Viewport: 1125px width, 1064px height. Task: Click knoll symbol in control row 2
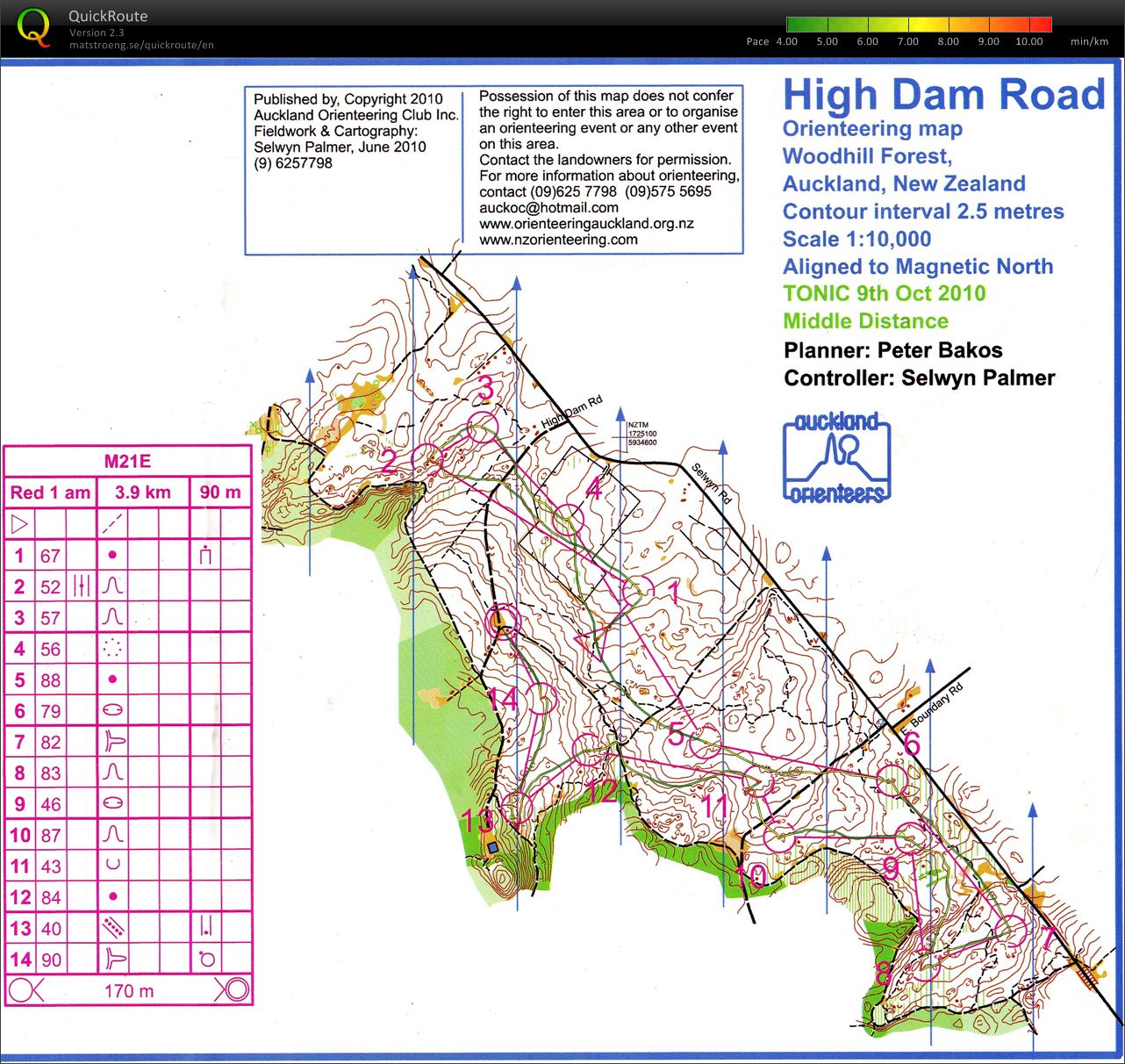pyautogui.click(x=112, y=586)
